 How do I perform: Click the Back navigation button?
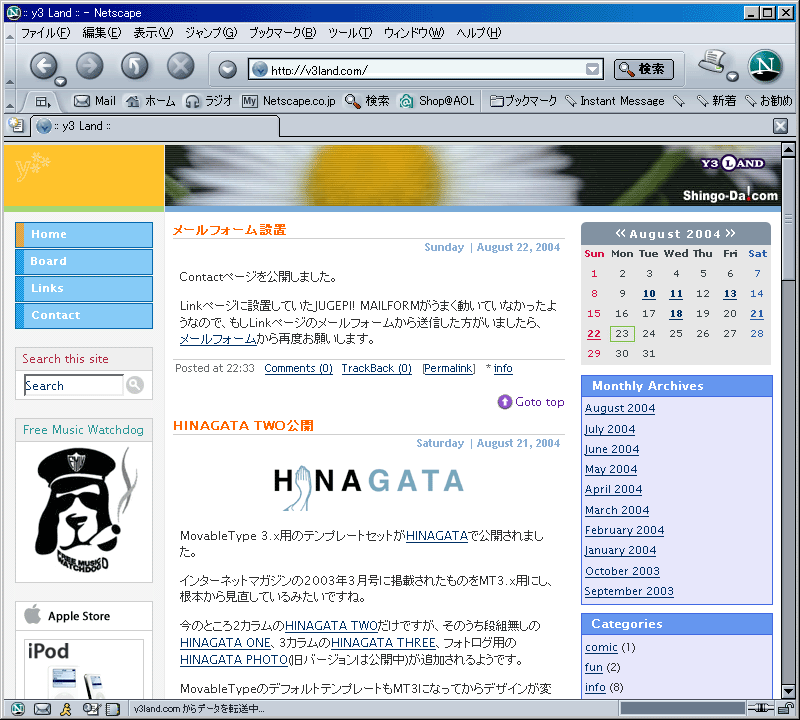43,66
